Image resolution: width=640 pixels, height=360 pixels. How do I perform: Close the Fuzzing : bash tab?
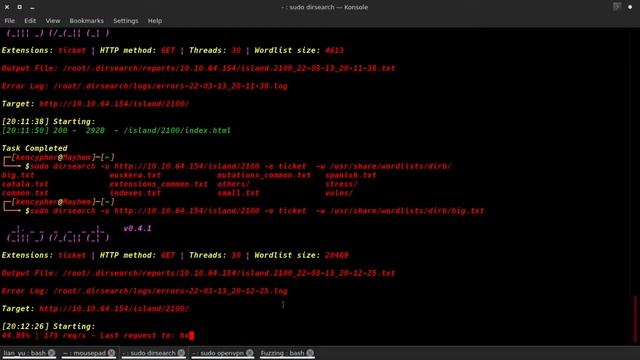310,353
